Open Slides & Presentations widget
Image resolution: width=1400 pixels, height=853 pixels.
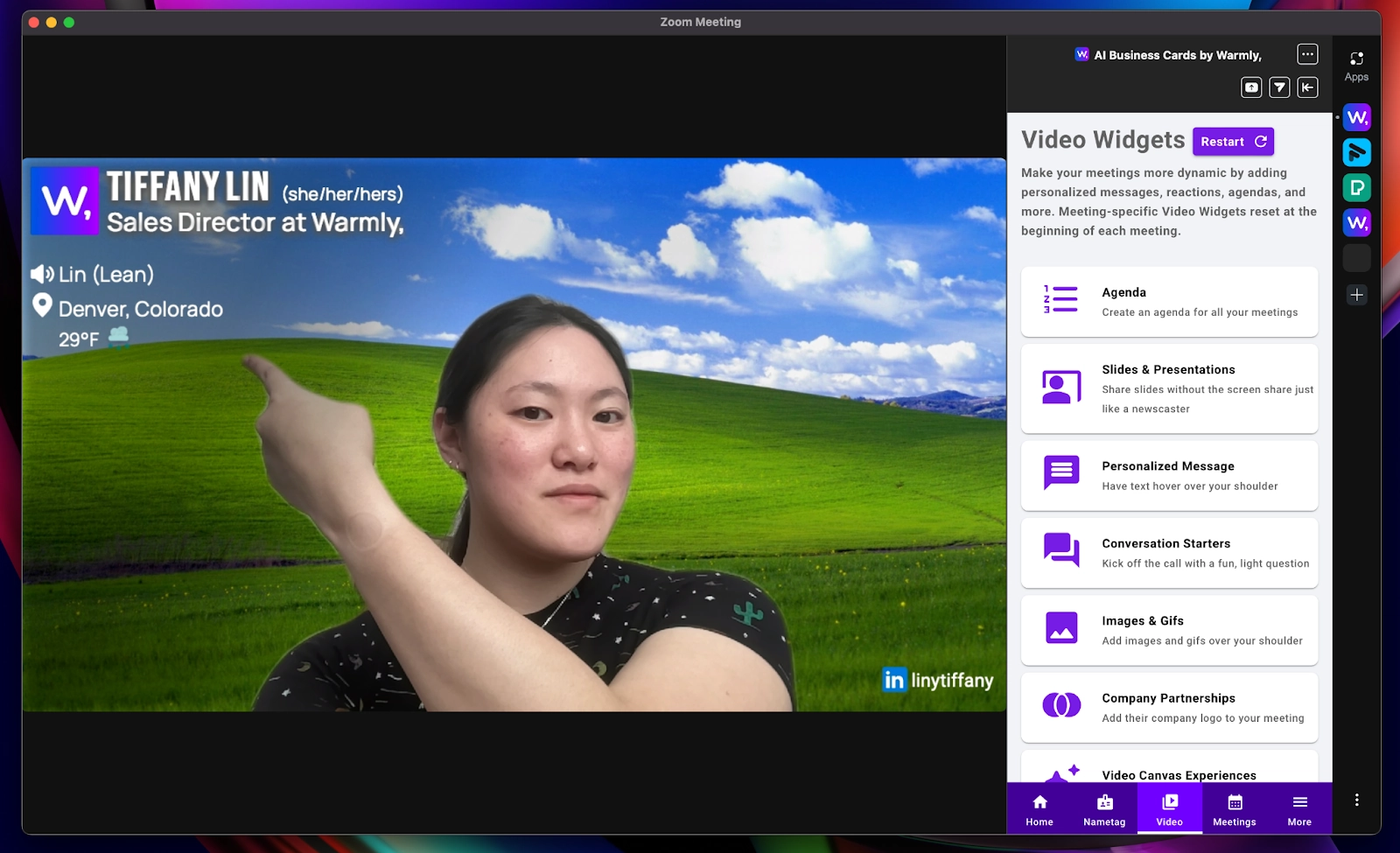[1169, 388]
